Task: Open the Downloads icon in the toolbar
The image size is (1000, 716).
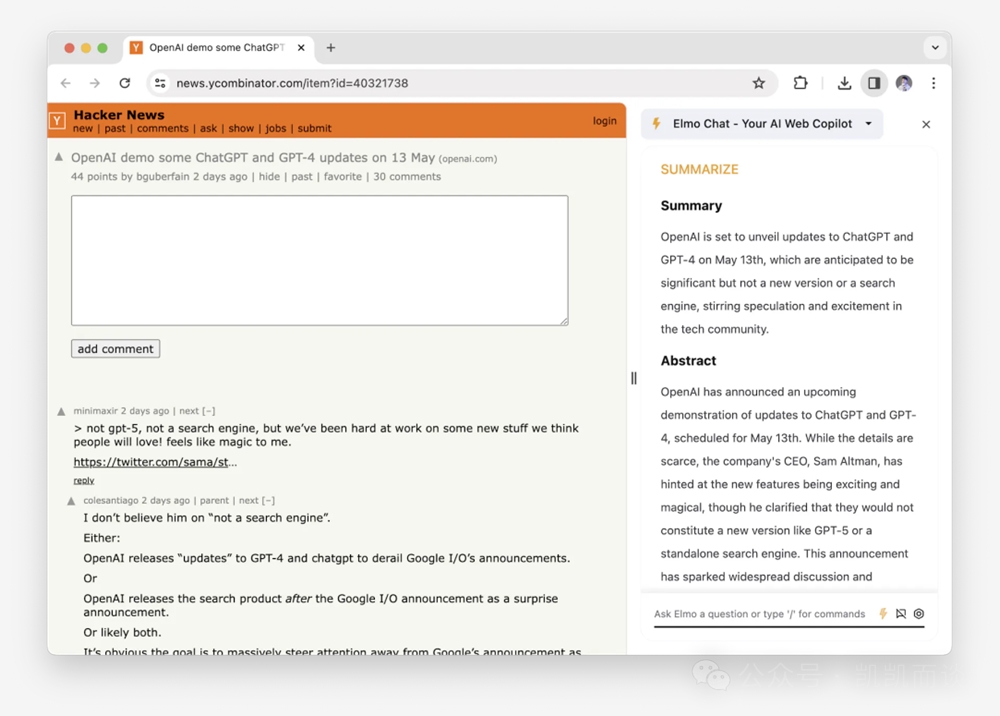Action: point(844,83)
